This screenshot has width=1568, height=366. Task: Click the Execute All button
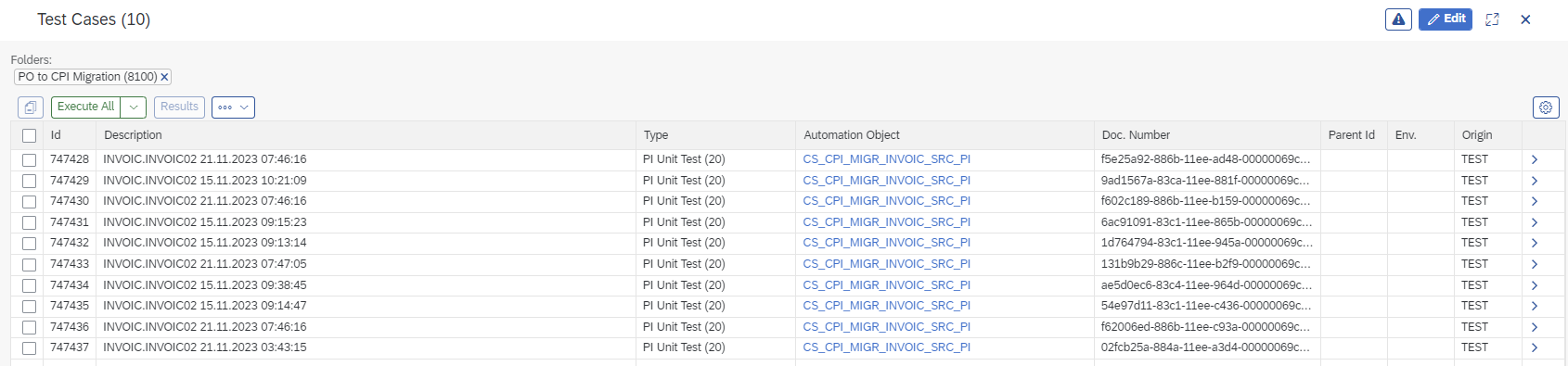coord(85,107)
